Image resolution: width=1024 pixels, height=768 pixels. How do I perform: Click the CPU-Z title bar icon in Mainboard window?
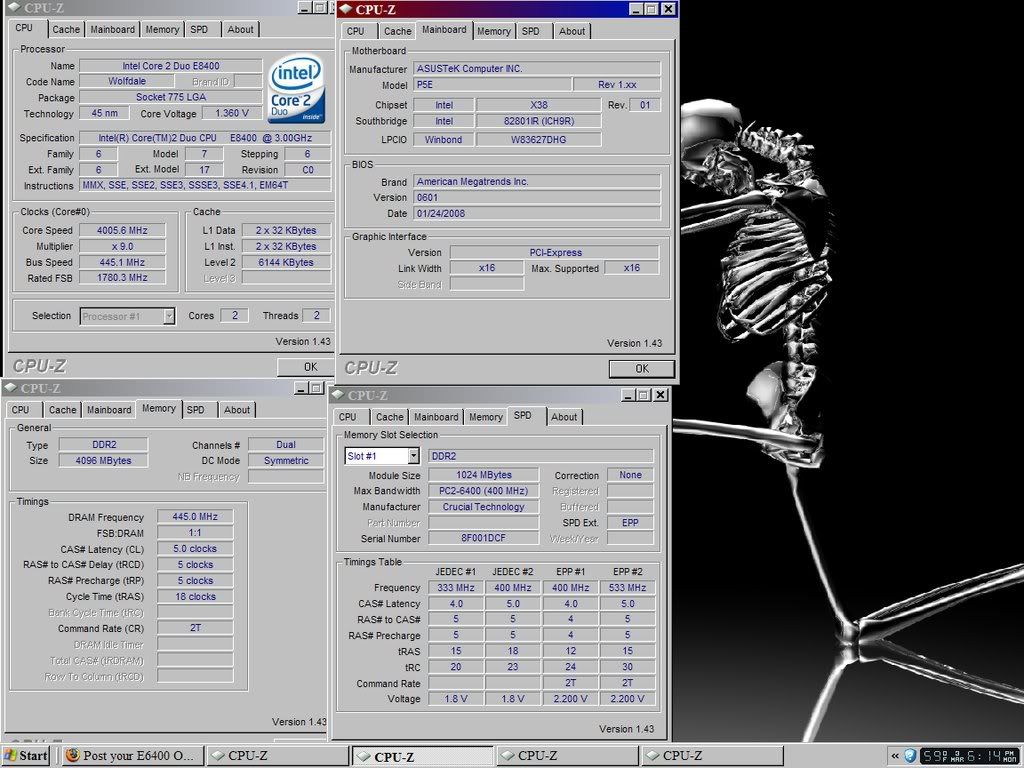(x=346, y=9)
